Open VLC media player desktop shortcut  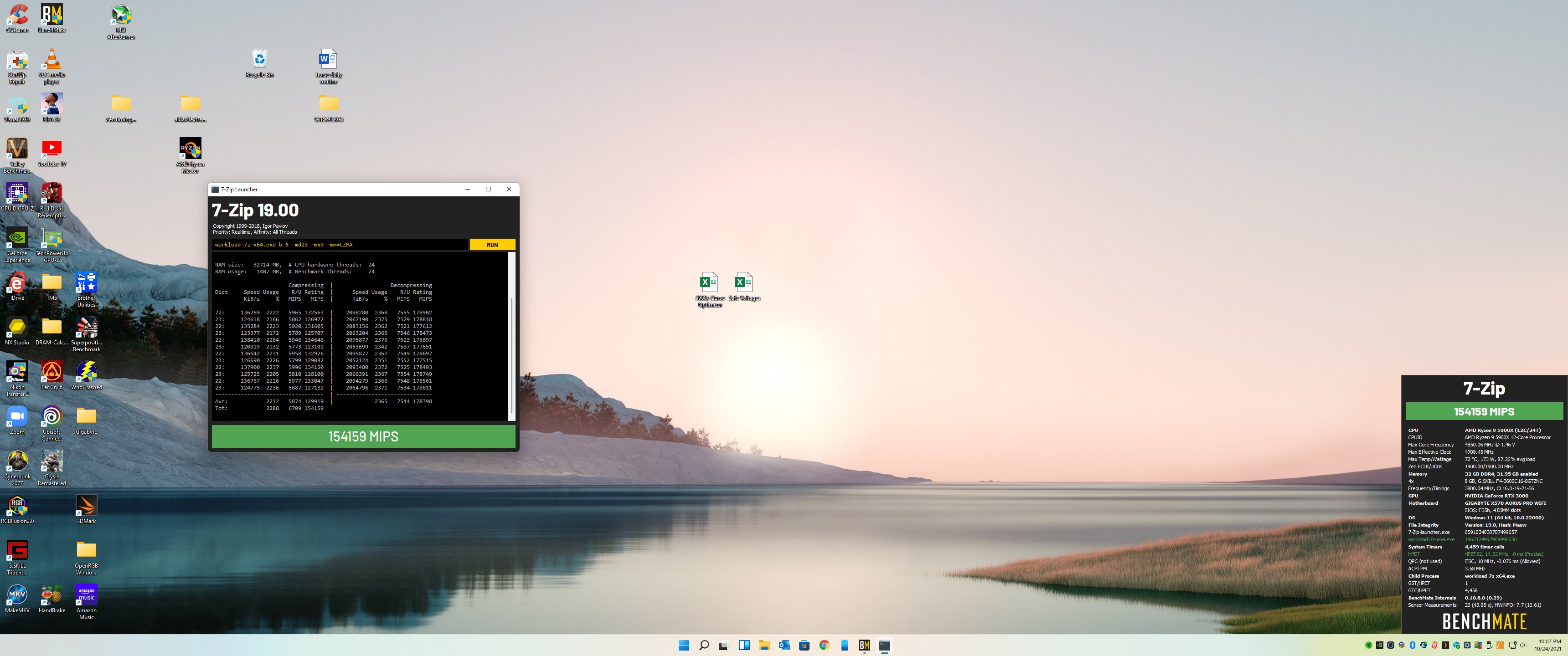click(x=52, y=67)
